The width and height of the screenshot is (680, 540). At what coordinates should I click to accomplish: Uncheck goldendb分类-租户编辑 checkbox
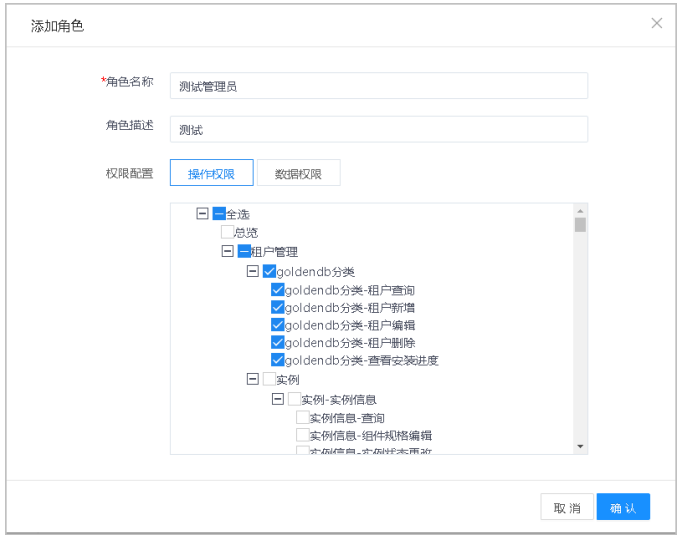click(278, 324)
